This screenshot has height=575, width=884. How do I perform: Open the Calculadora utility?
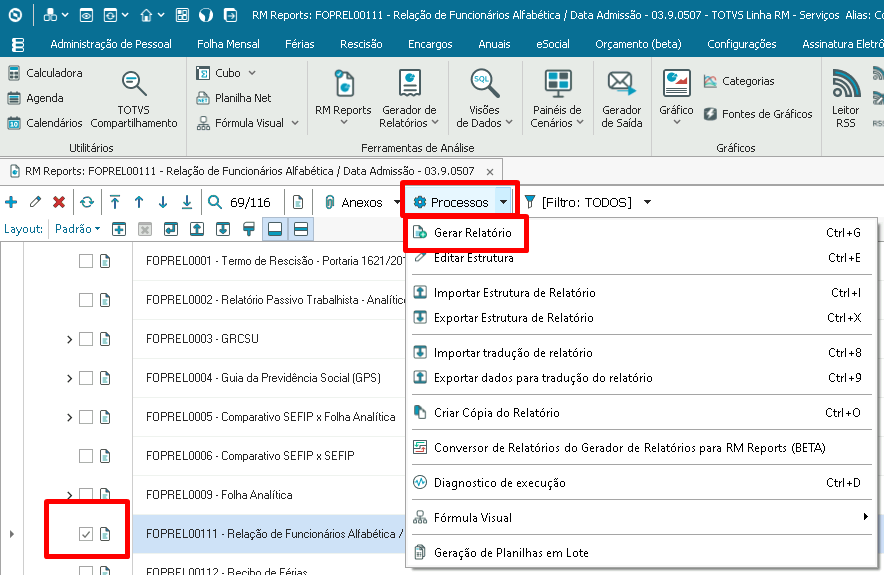45,73
